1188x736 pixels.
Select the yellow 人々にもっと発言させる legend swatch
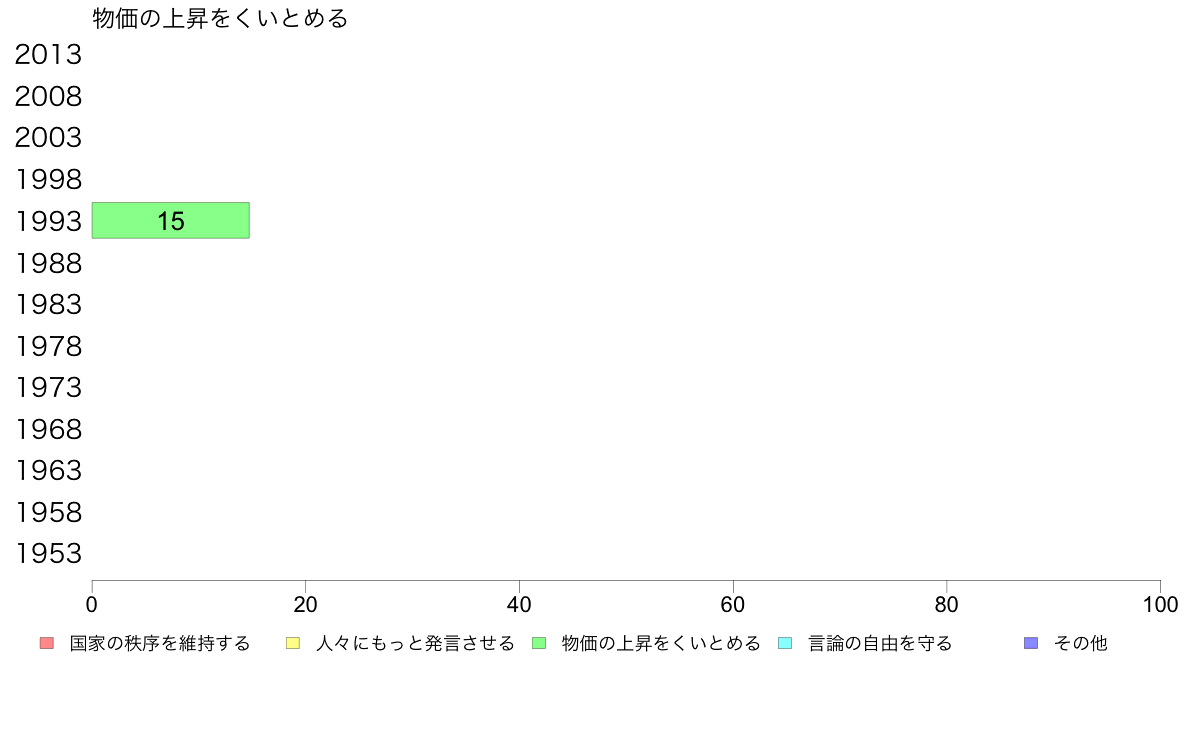tap(292, 644)
